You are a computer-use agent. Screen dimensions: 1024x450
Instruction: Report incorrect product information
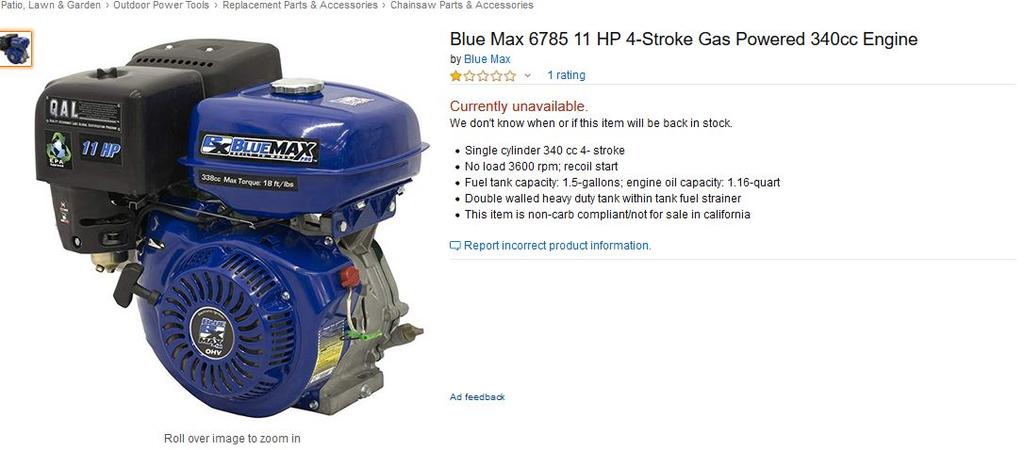(557, 246)
